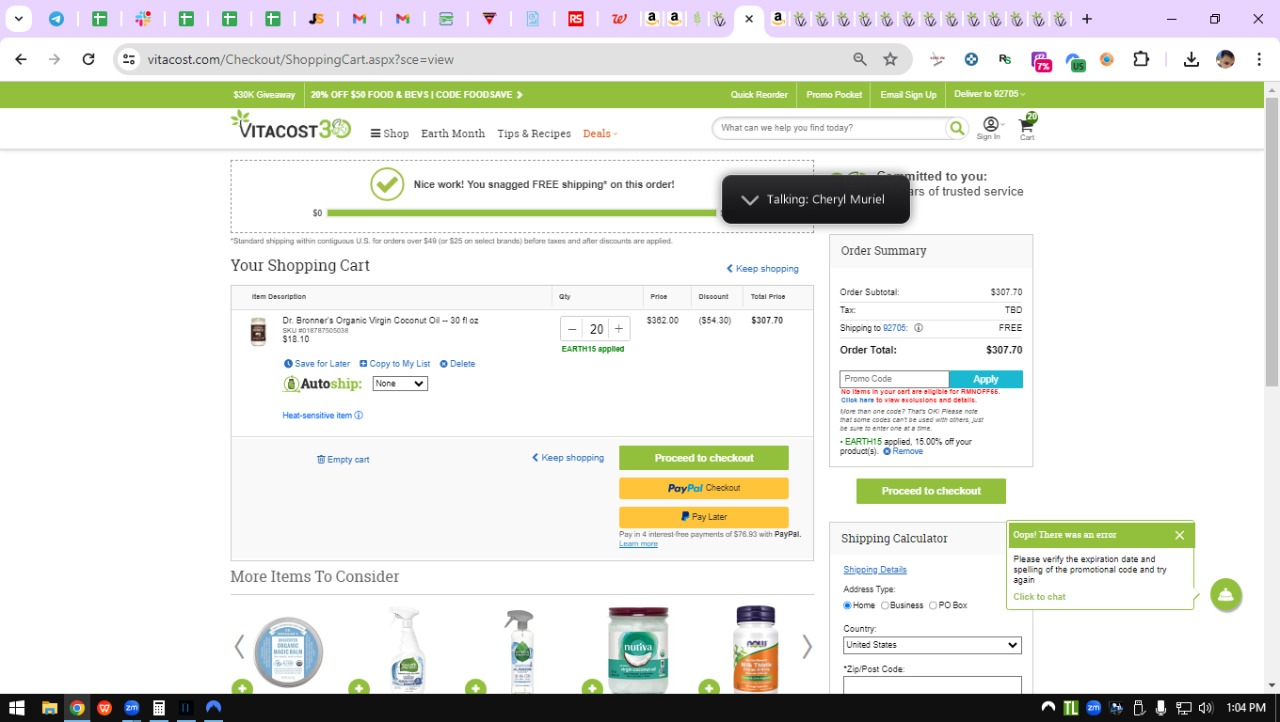Click Proceed to checkout below Order Summary
This screenshot has width=1280, height=722.
931,491
